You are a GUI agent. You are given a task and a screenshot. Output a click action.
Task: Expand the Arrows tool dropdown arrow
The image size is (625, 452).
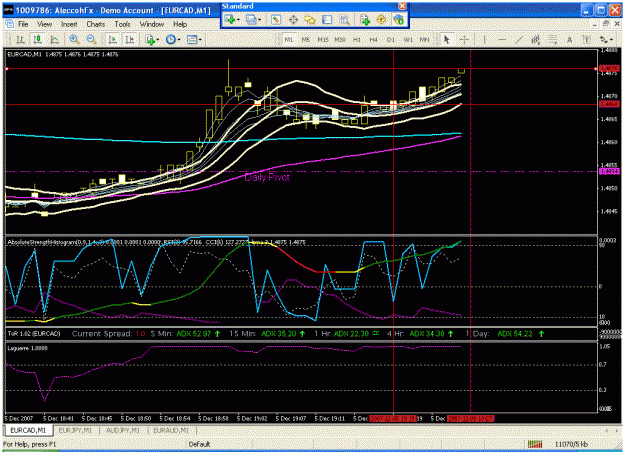(x=611, y=39)
